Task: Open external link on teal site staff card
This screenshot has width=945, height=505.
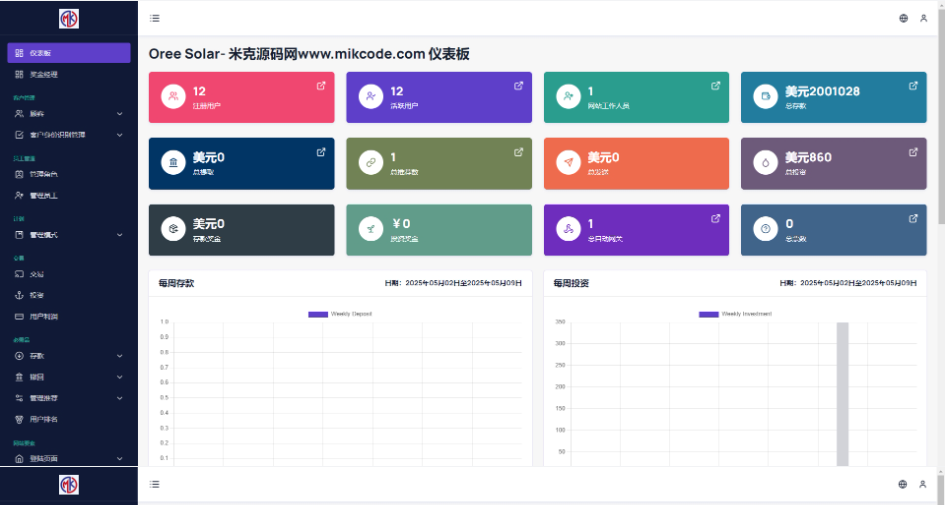Action: point(715,86)
